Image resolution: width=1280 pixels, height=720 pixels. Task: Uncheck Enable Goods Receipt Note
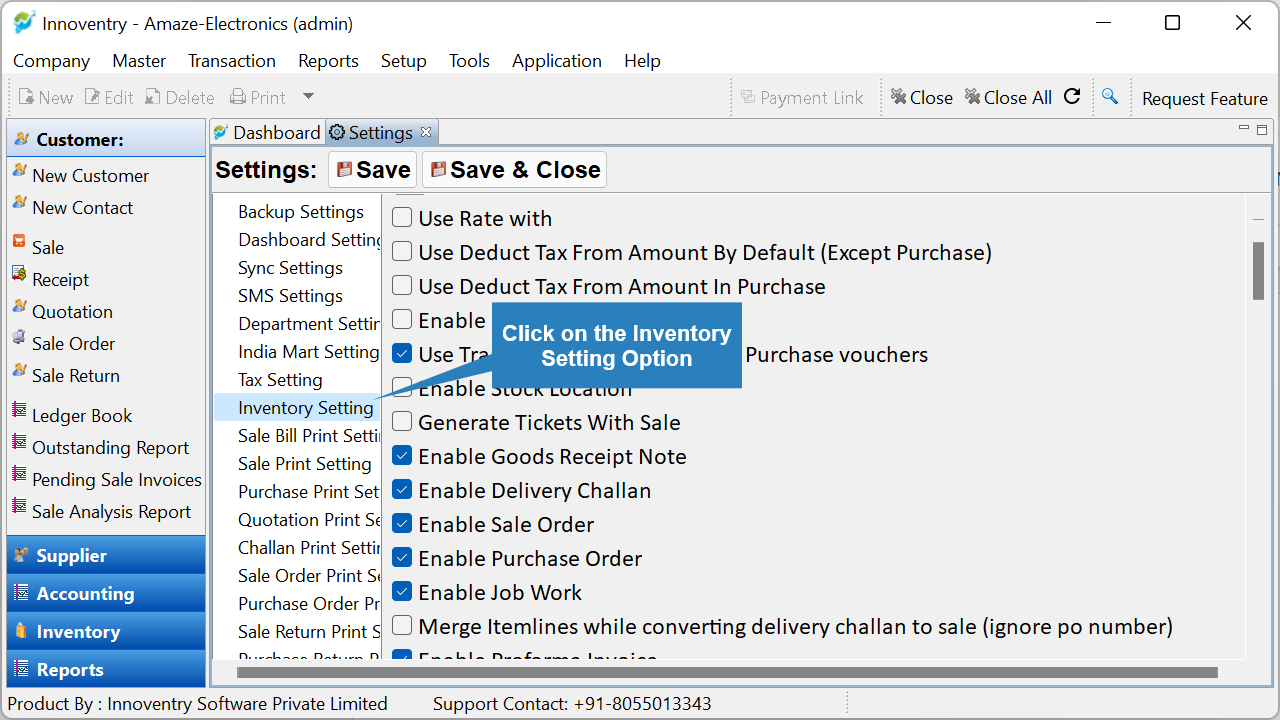(x=402, y=456)
